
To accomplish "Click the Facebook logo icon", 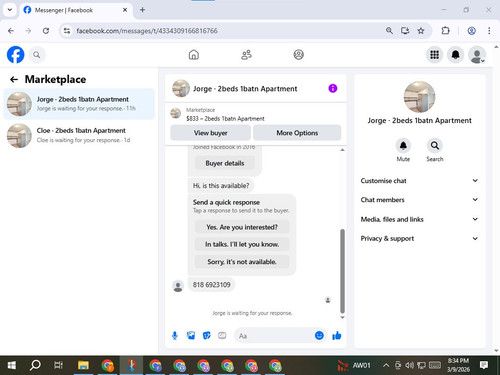I will click(x=15, y=55).
